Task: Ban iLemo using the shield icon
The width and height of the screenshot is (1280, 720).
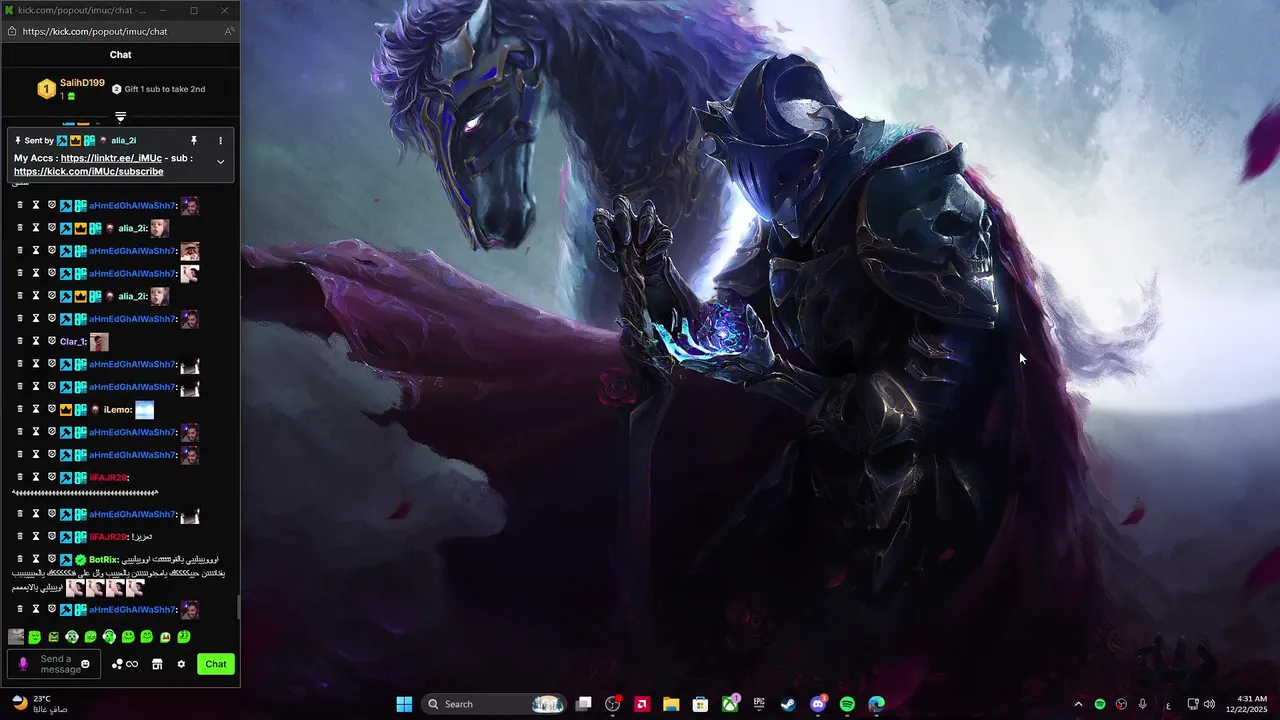Action: click(x=52, y=409)
